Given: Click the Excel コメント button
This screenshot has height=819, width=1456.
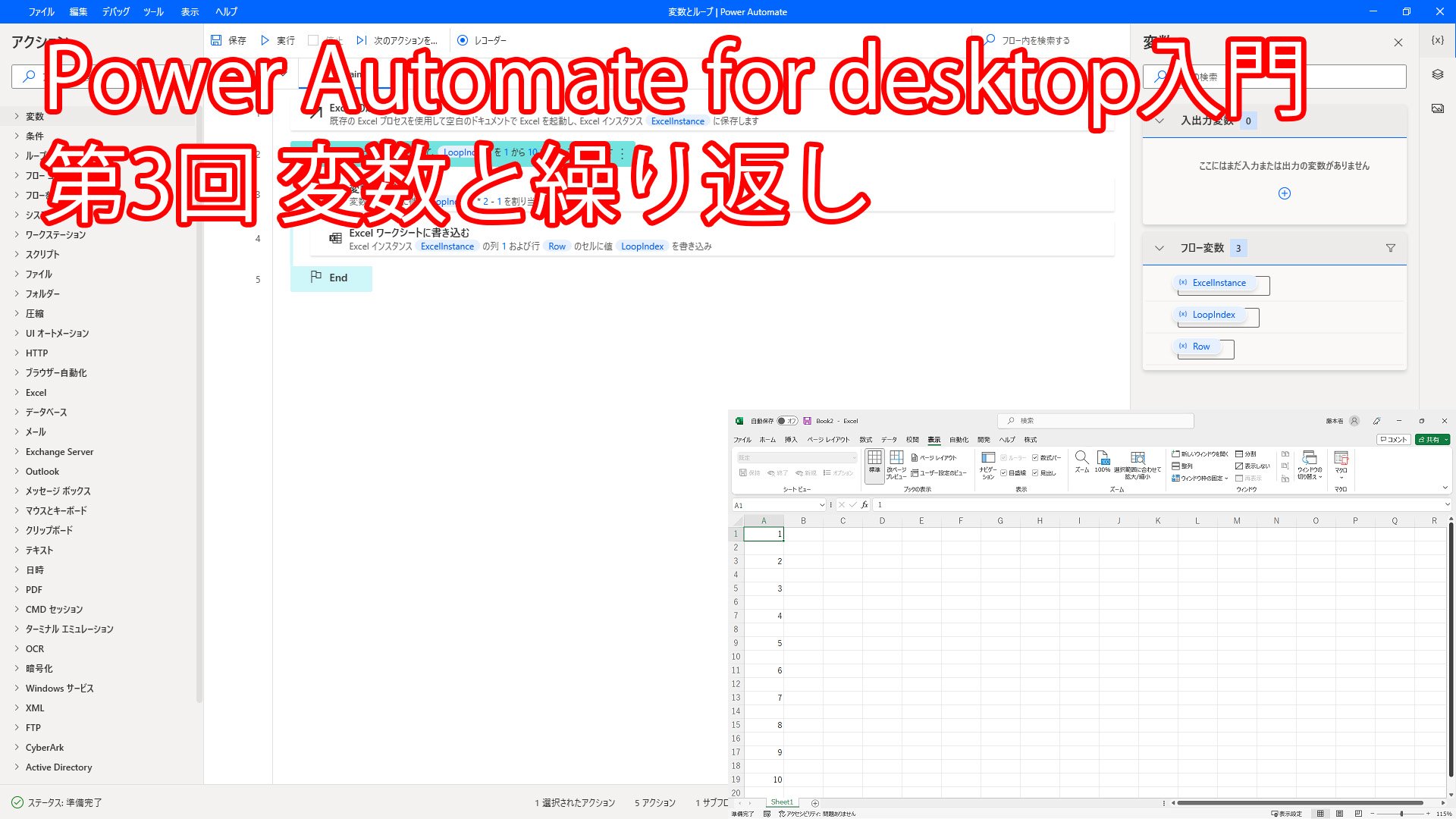Looking at the screenshot, I should point(1393,440).
